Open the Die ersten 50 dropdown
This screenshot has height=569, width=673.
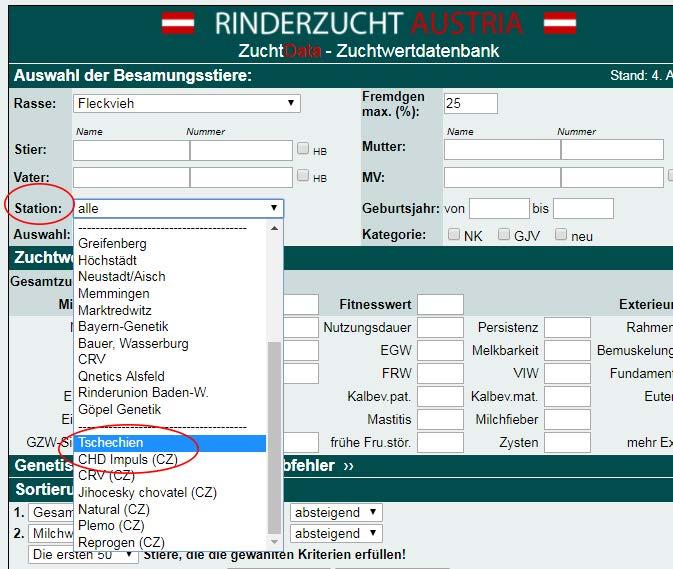83,554
